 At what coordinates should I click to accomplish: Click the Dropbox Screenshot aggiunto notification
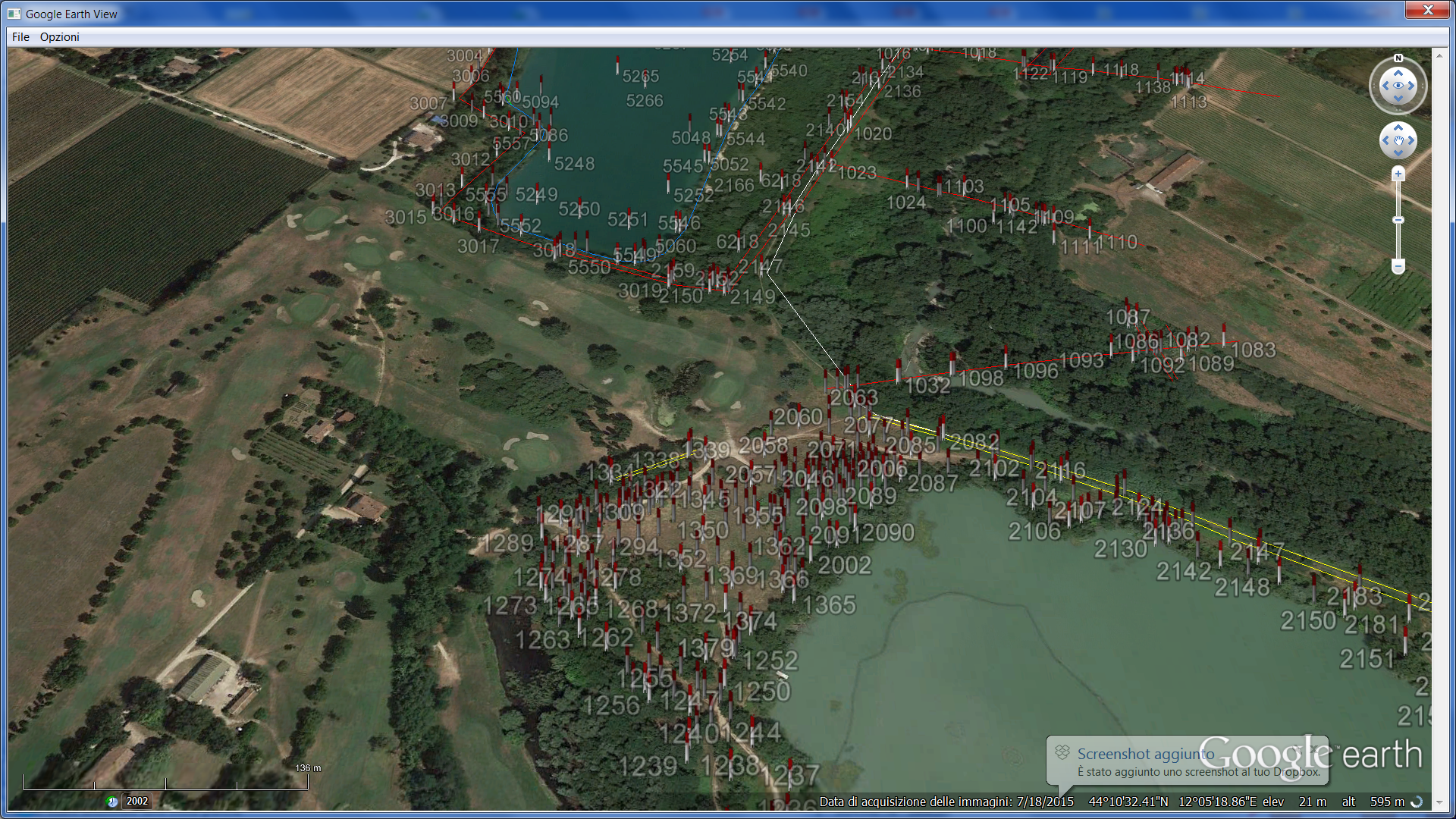pos(1187,761)
